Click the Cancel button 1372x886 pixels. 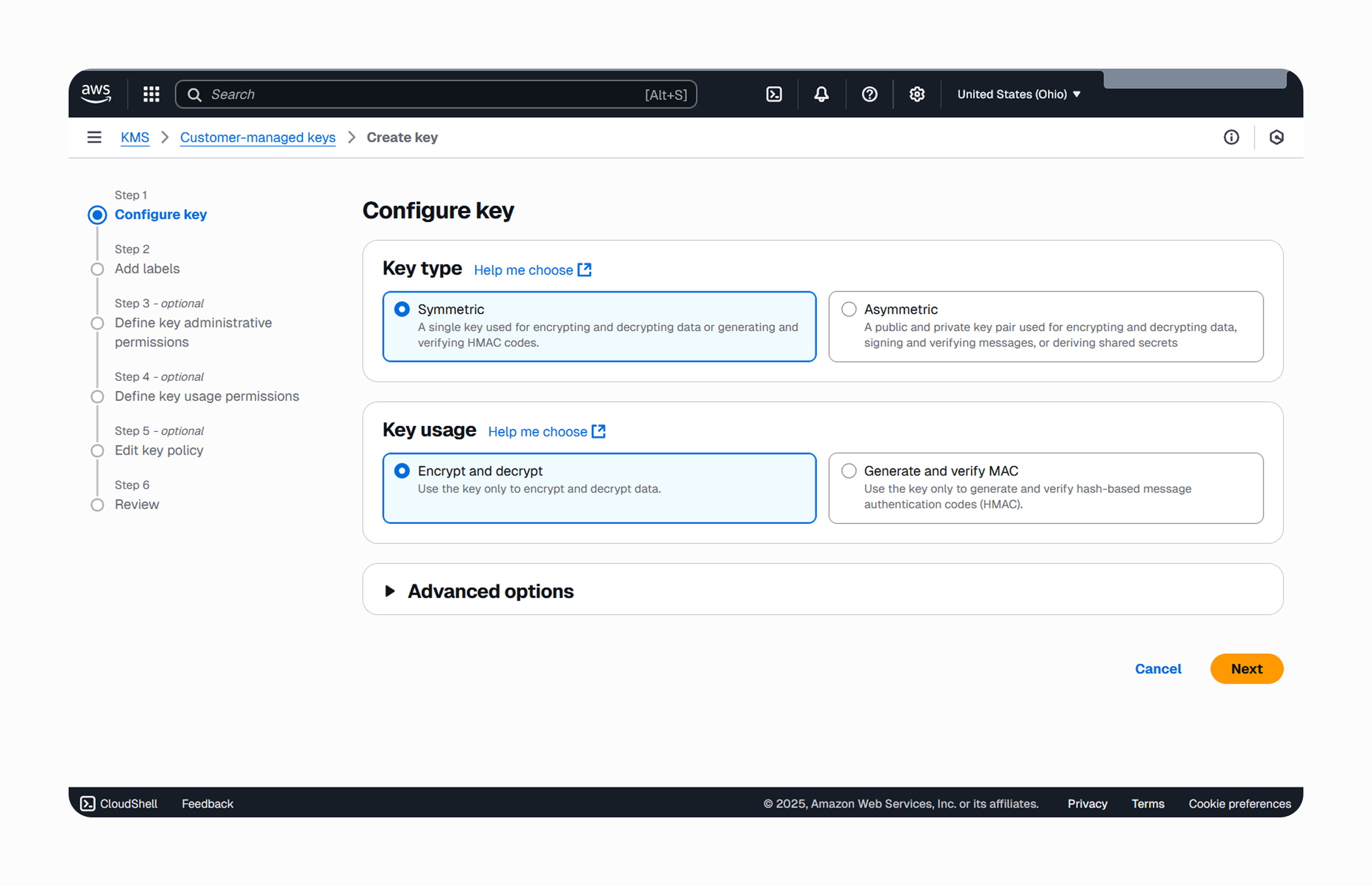(x=1158, y=668)
